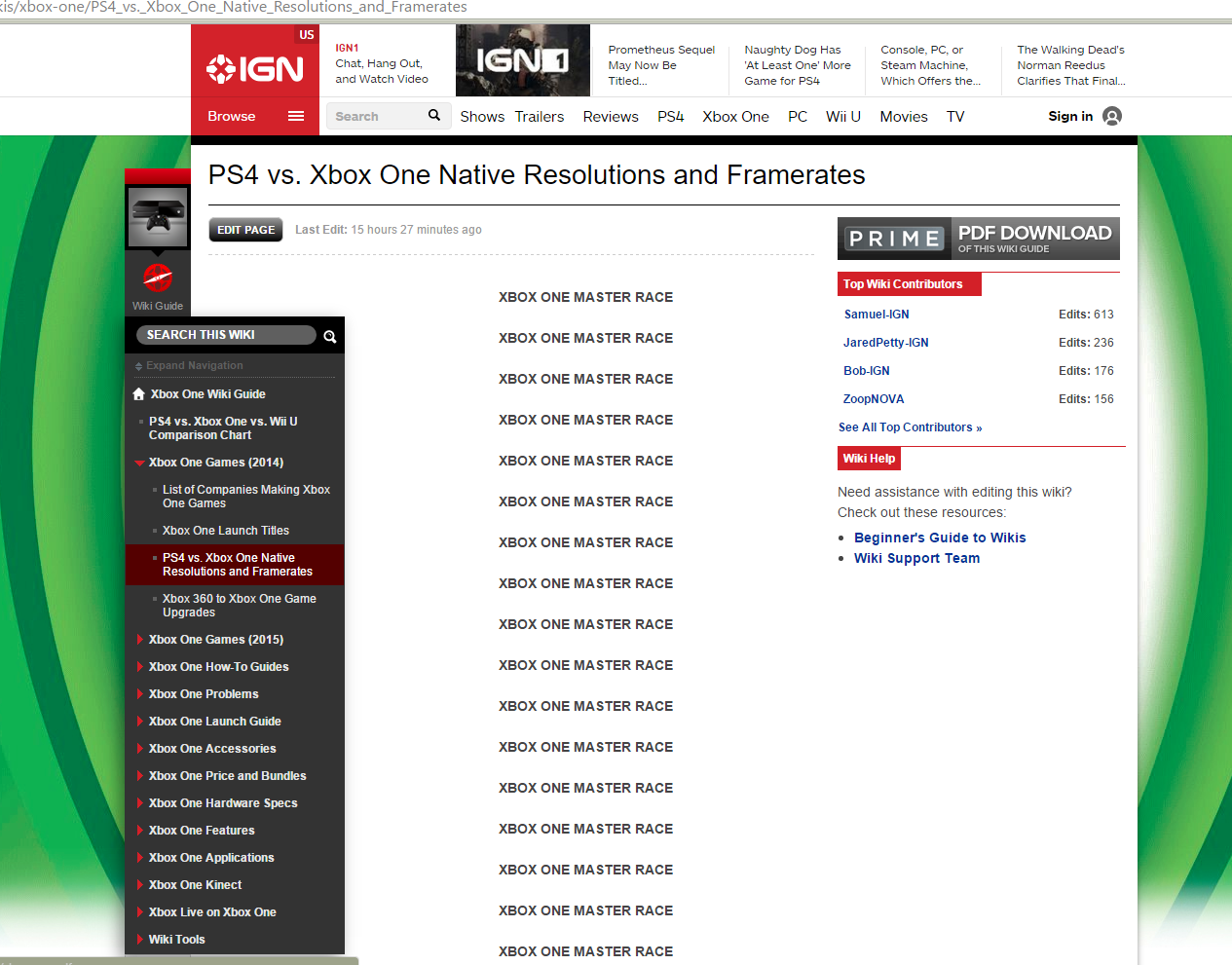Click the page title heading text
1232x965 pixels.
pos(537,174)
